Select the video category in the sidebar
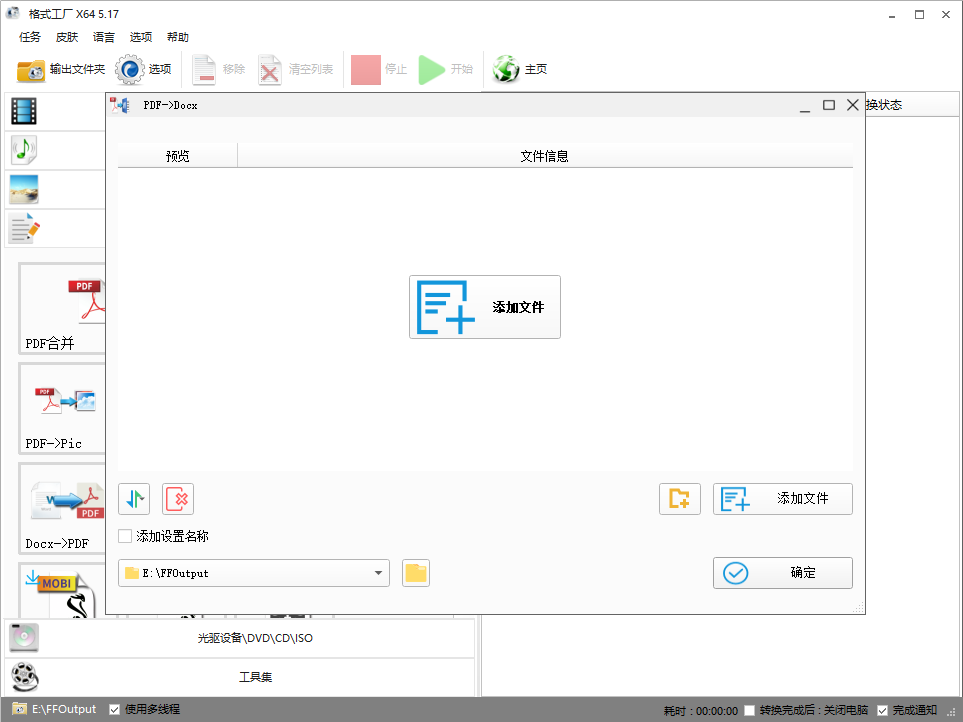This screenshot has height=722, width=963. pyautogui.click(x=23, y=111)
